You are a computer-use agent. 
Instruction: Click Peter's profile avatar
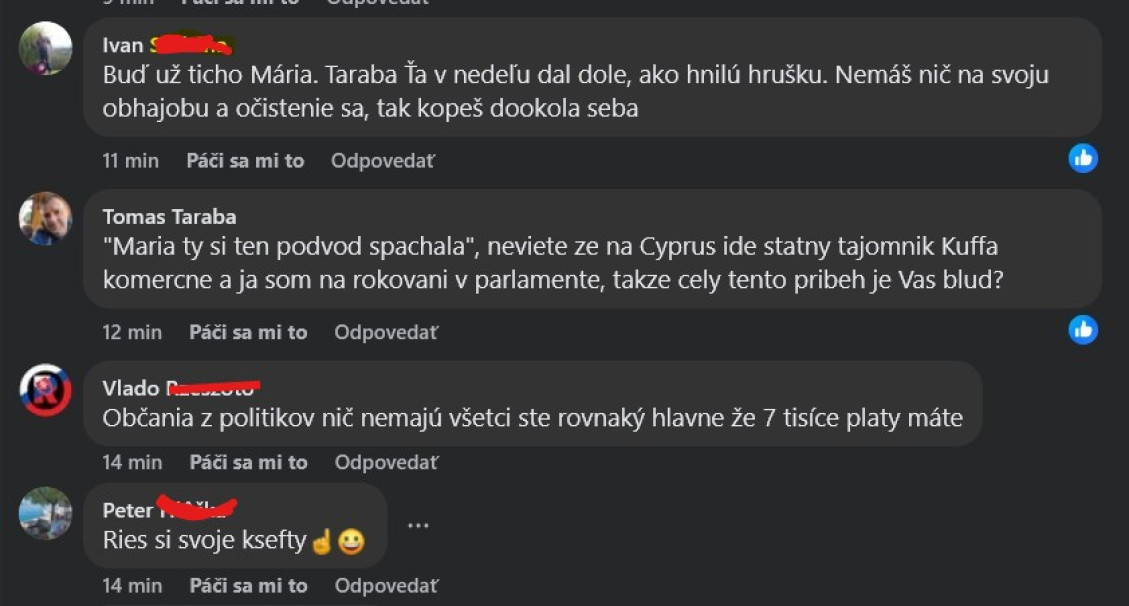pos(45,513)
